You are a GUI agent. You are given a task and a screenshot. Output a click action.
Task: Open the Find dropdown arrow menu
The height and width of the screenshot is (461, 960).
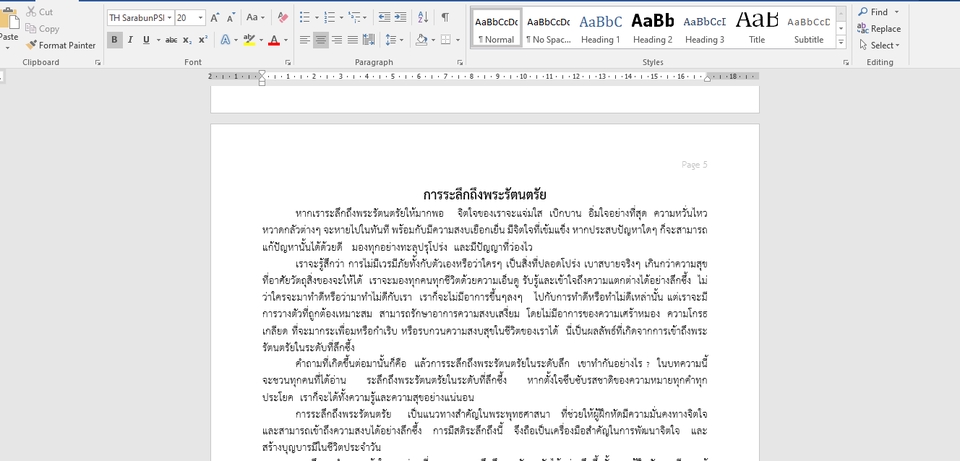(x=895, y=12)
